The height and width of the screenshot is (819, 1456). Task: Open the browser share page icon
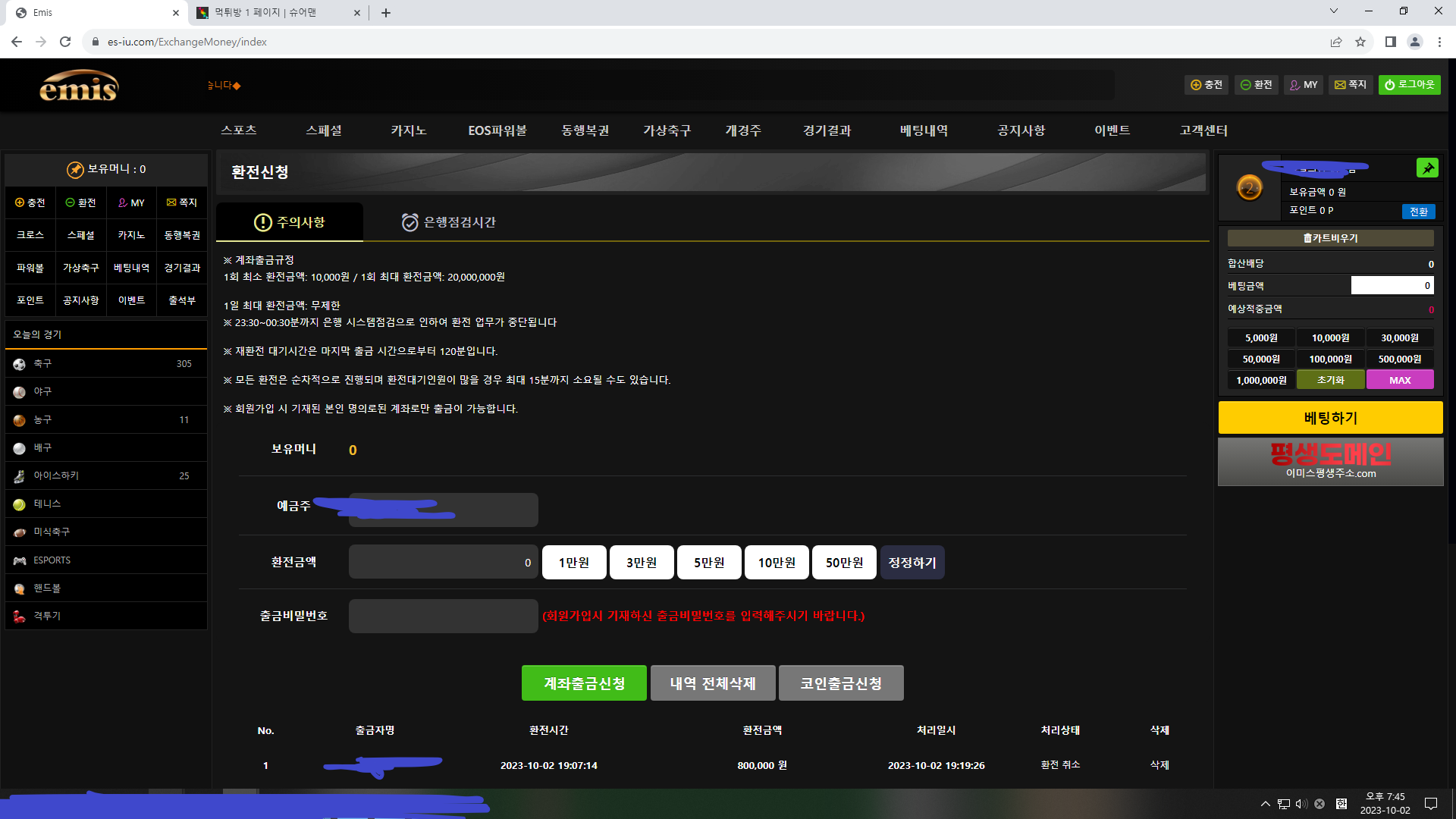coord(1336,42)
